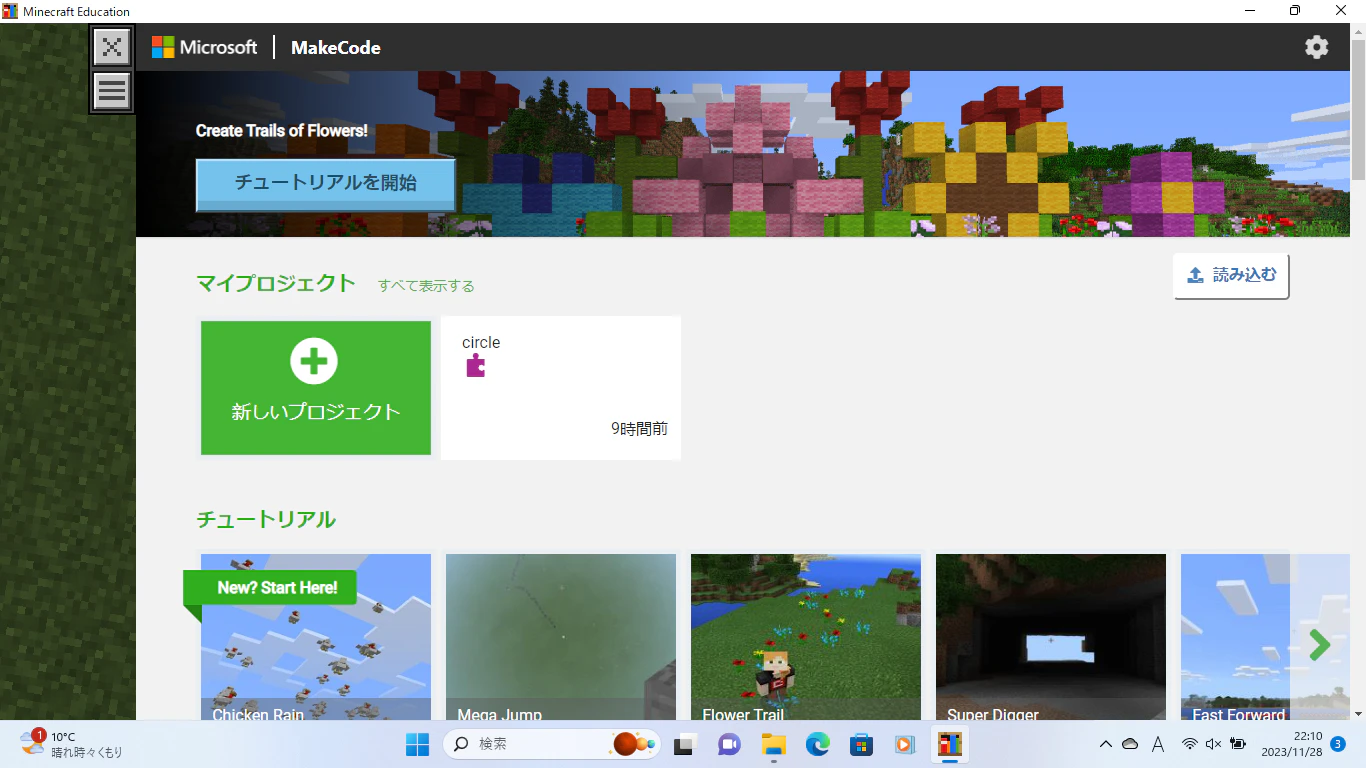The height and width of the screenshot is (768, 1366).
Task: Click the IME input mode A indicator
Action: pos(1158,744)
